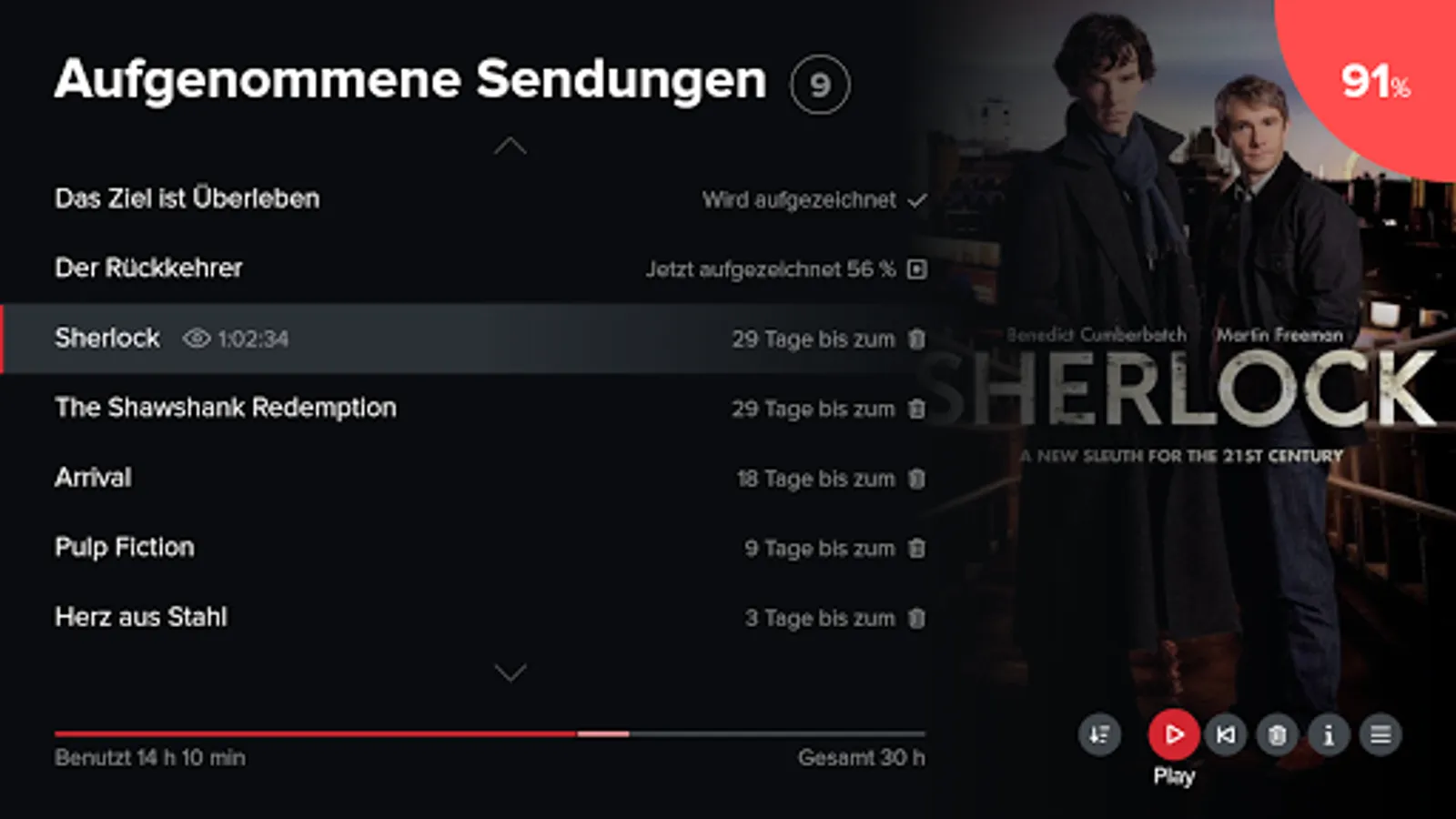This screenshot has height=819, width=1456.
Task: Delete the Sherlock recording via row trash icon
Action: pos(916,339)
